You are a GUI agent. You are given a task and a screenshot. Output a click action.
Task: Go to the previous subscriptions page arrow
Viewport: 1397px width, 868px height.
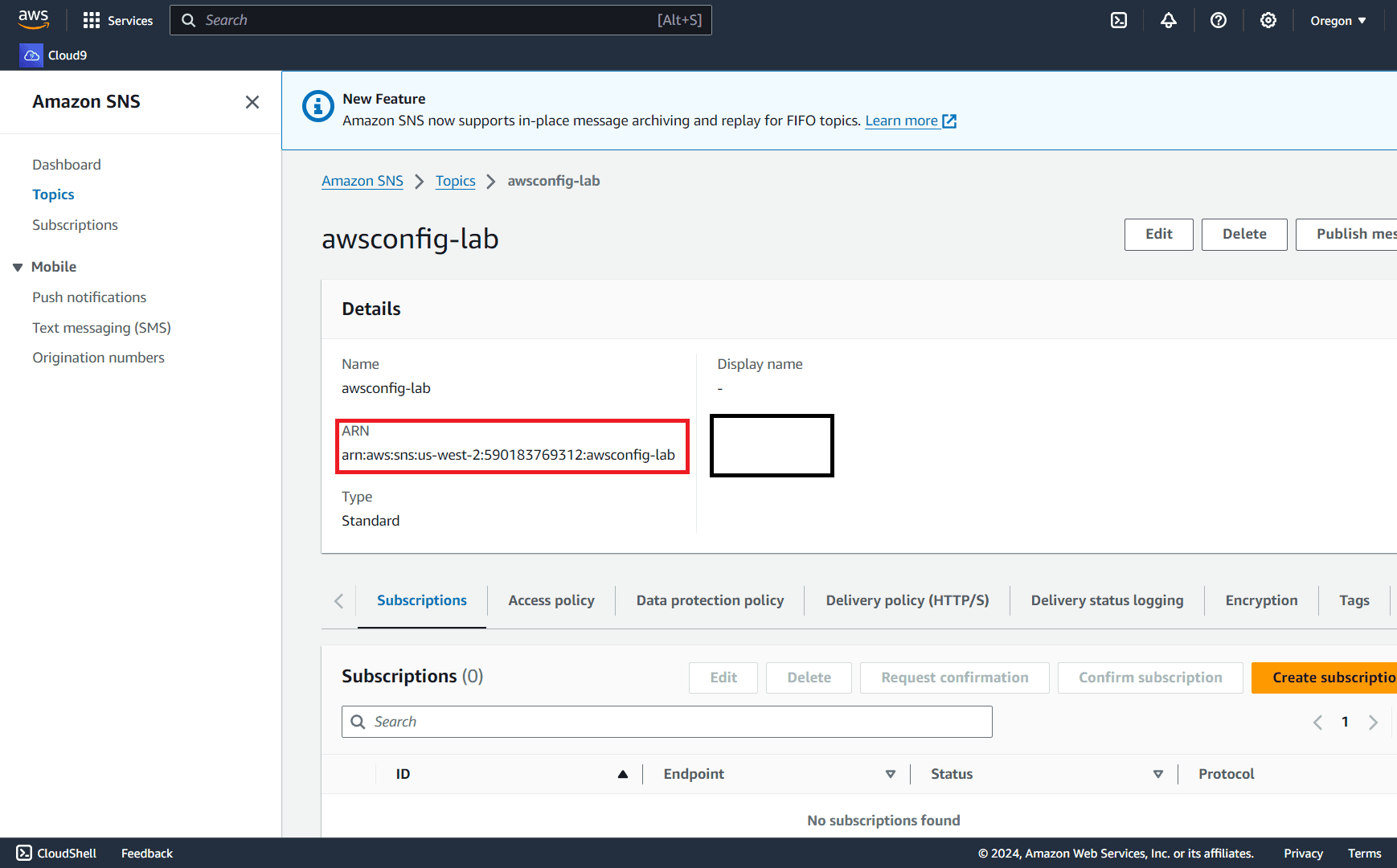click(x=1317, y=722)
